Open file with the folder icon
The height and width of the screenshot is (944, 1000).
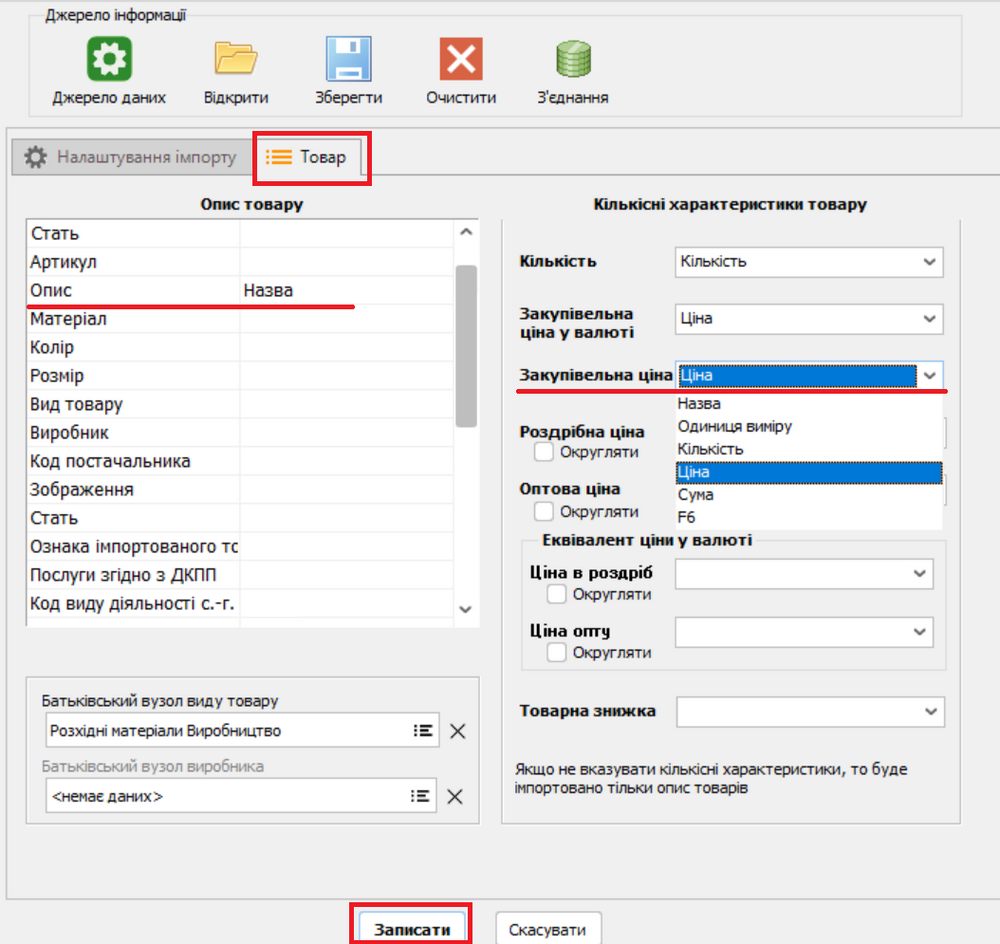coord(236,59)
